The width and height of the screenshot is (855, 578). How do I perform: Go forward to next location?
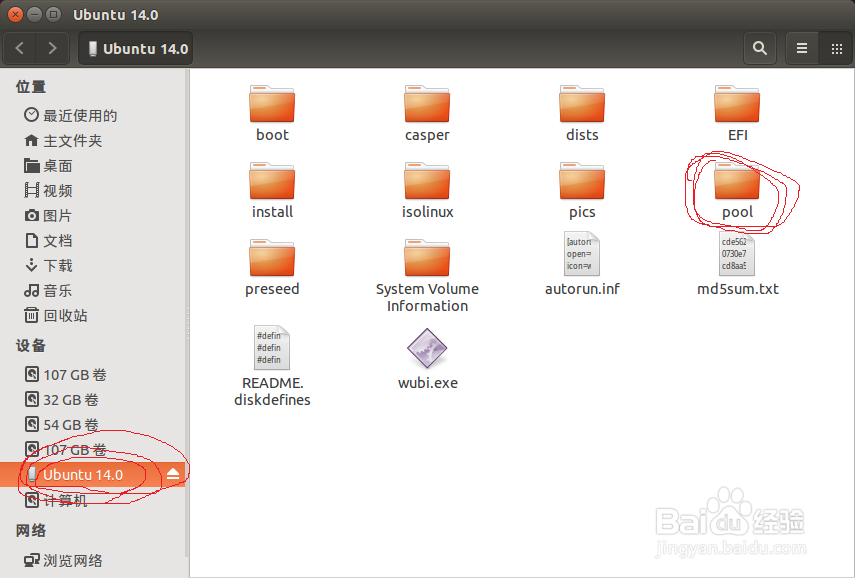(52, 49)
